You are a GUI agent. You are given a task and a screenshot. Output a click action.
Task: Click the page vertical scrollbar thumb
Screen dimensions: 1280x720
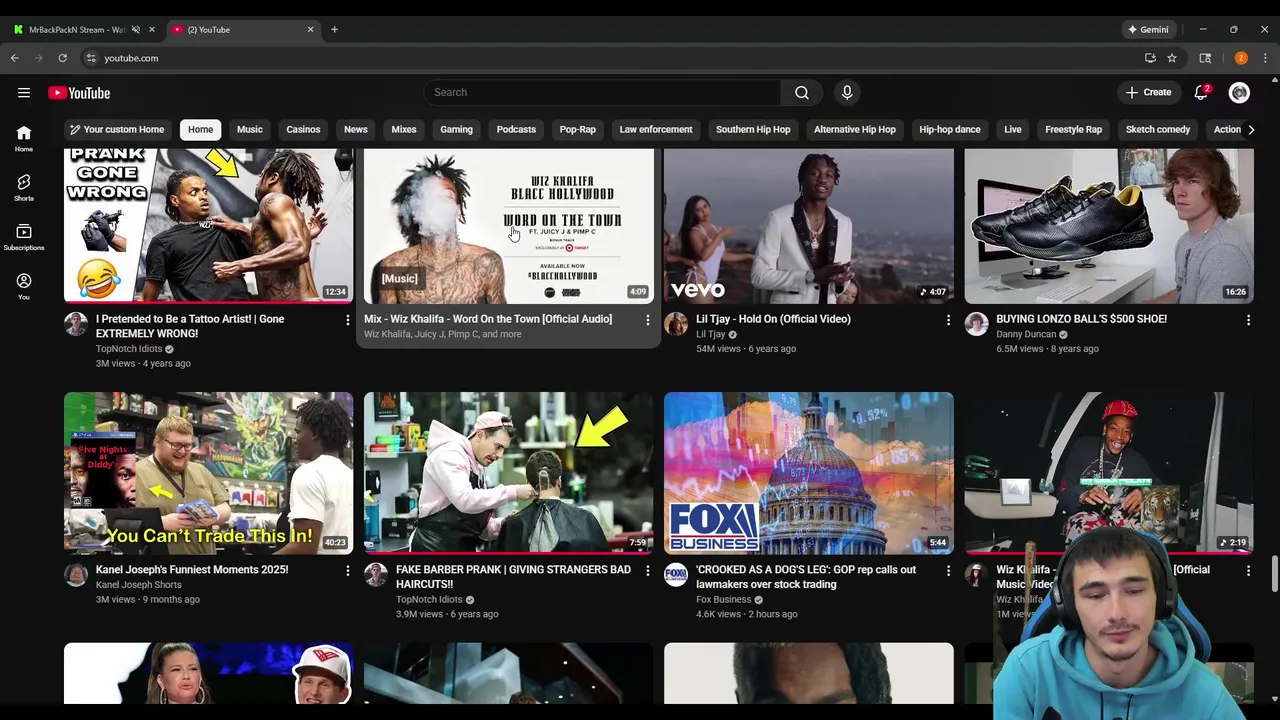1274,574
